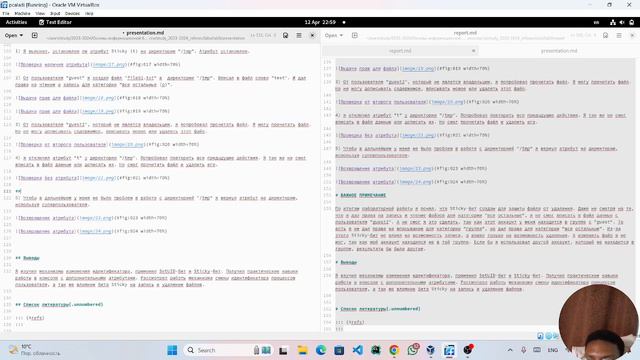Open VirtualBox File menu
The width and height of the screenshot is (640, 360).
[6, 13]
